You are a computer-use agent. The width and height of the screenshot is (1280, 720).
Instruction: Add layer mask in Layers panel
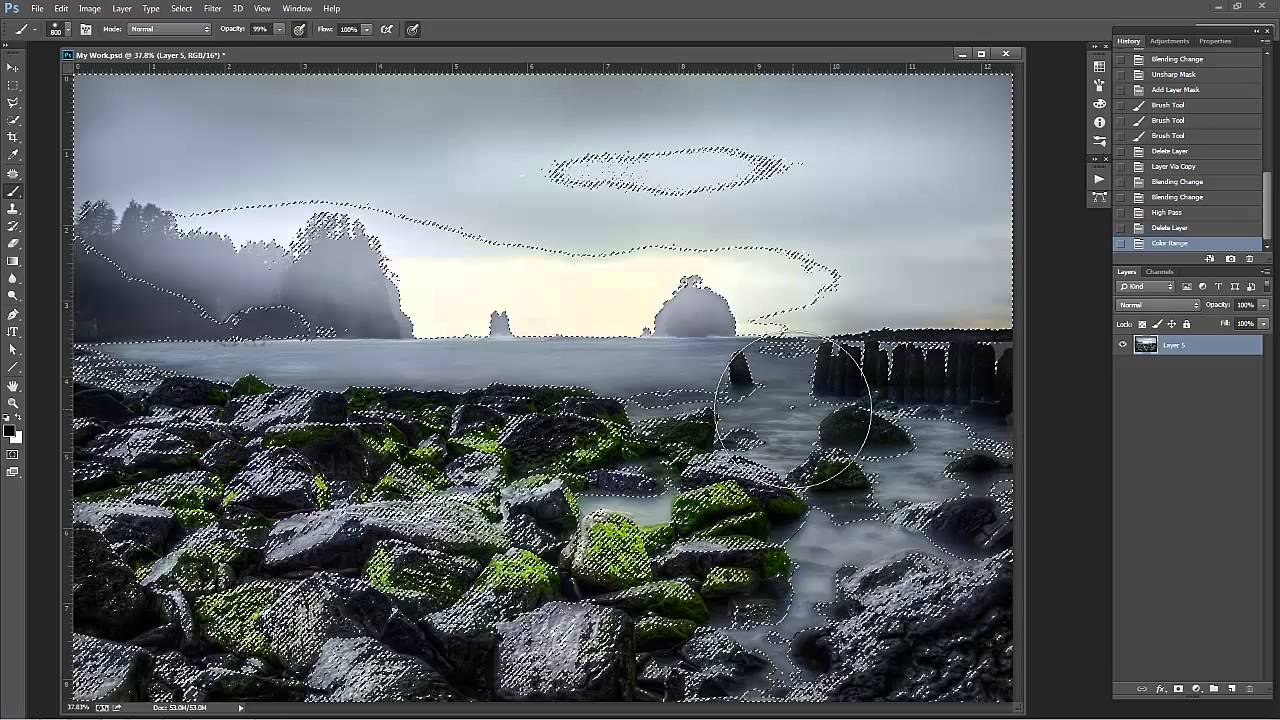point(1178,689)
